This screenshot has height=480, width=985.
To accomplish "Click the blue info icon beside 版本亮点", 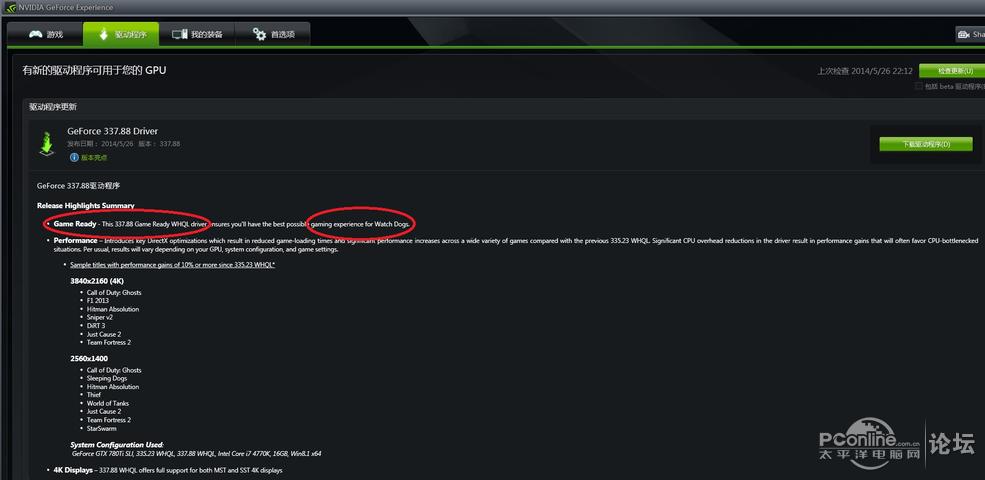I will [x=74, y=157].
